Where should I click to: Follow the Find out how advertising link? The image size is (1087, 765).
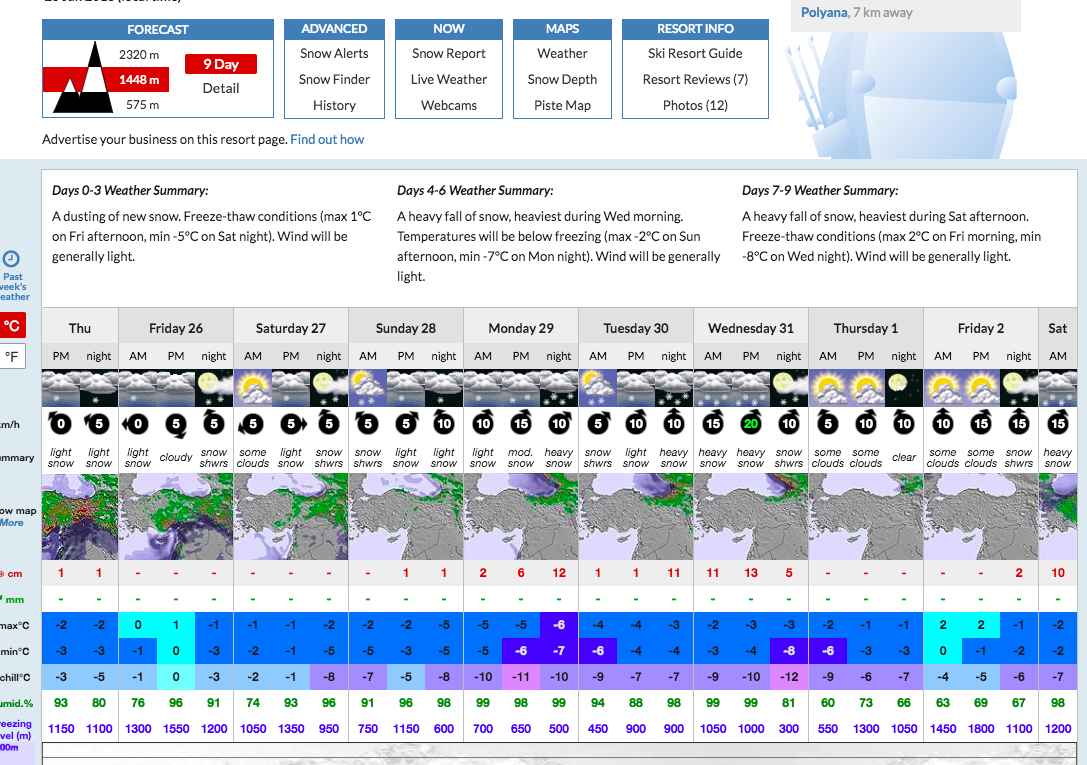(327, 139)
